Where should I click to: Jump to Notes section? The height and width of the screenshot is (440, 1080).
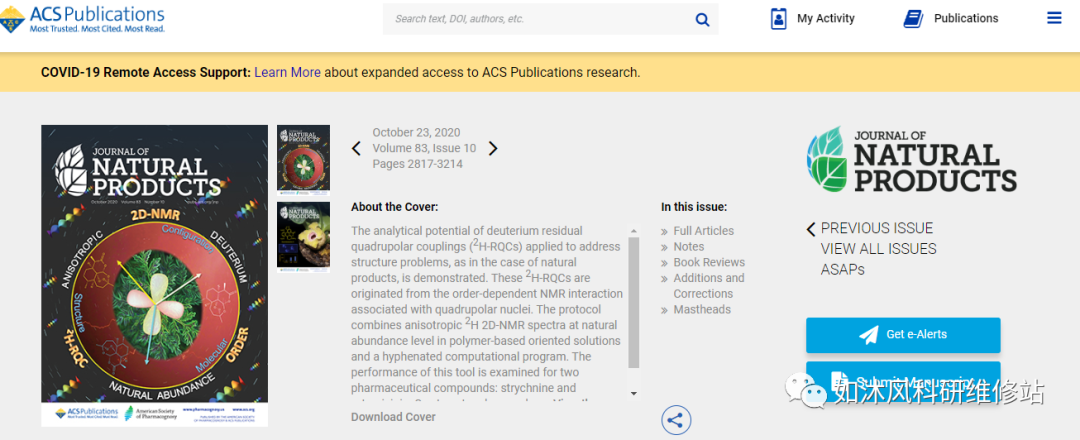[x=689, y=247]
